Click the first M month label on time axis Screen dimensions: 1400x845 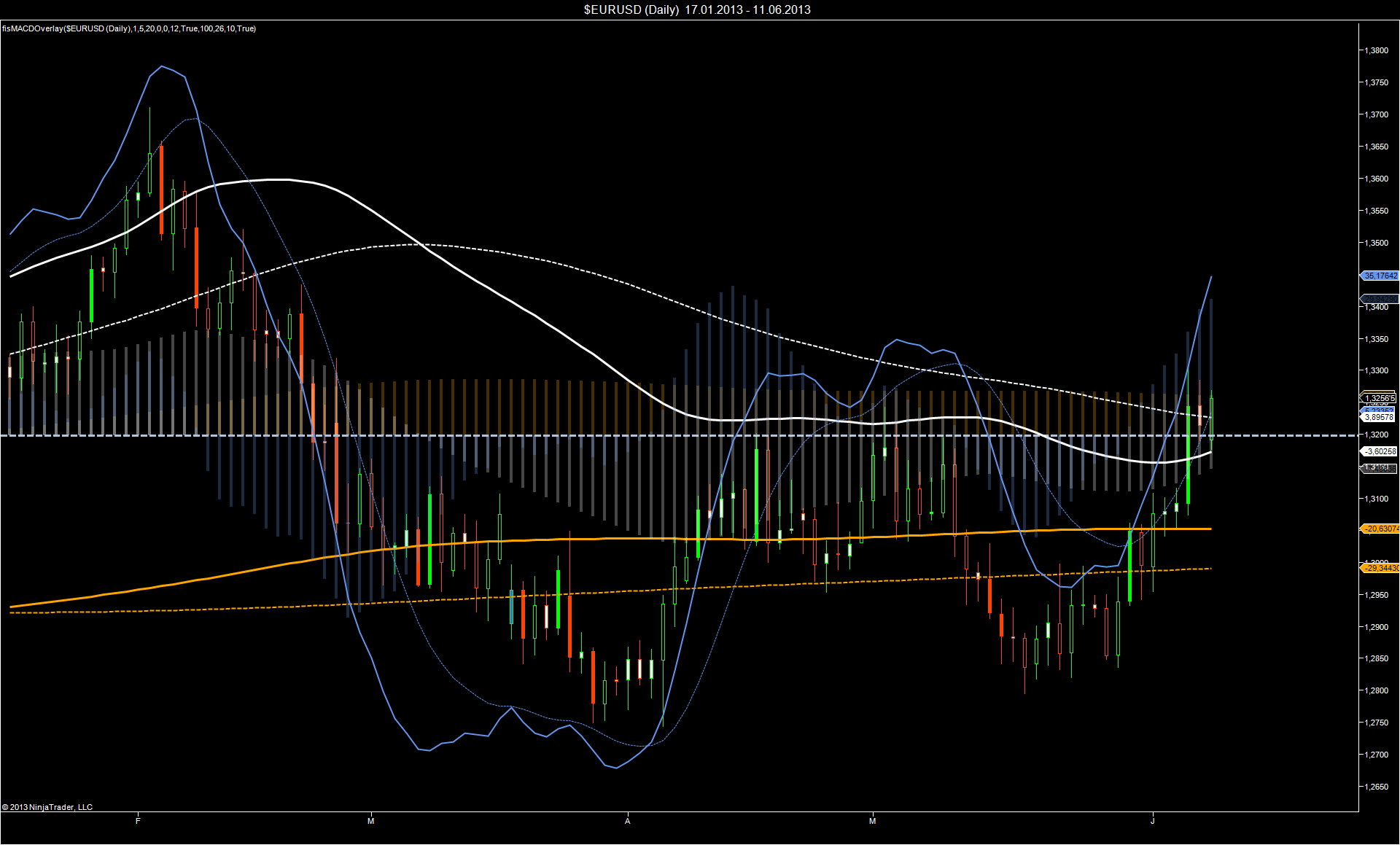pos(370,821)
